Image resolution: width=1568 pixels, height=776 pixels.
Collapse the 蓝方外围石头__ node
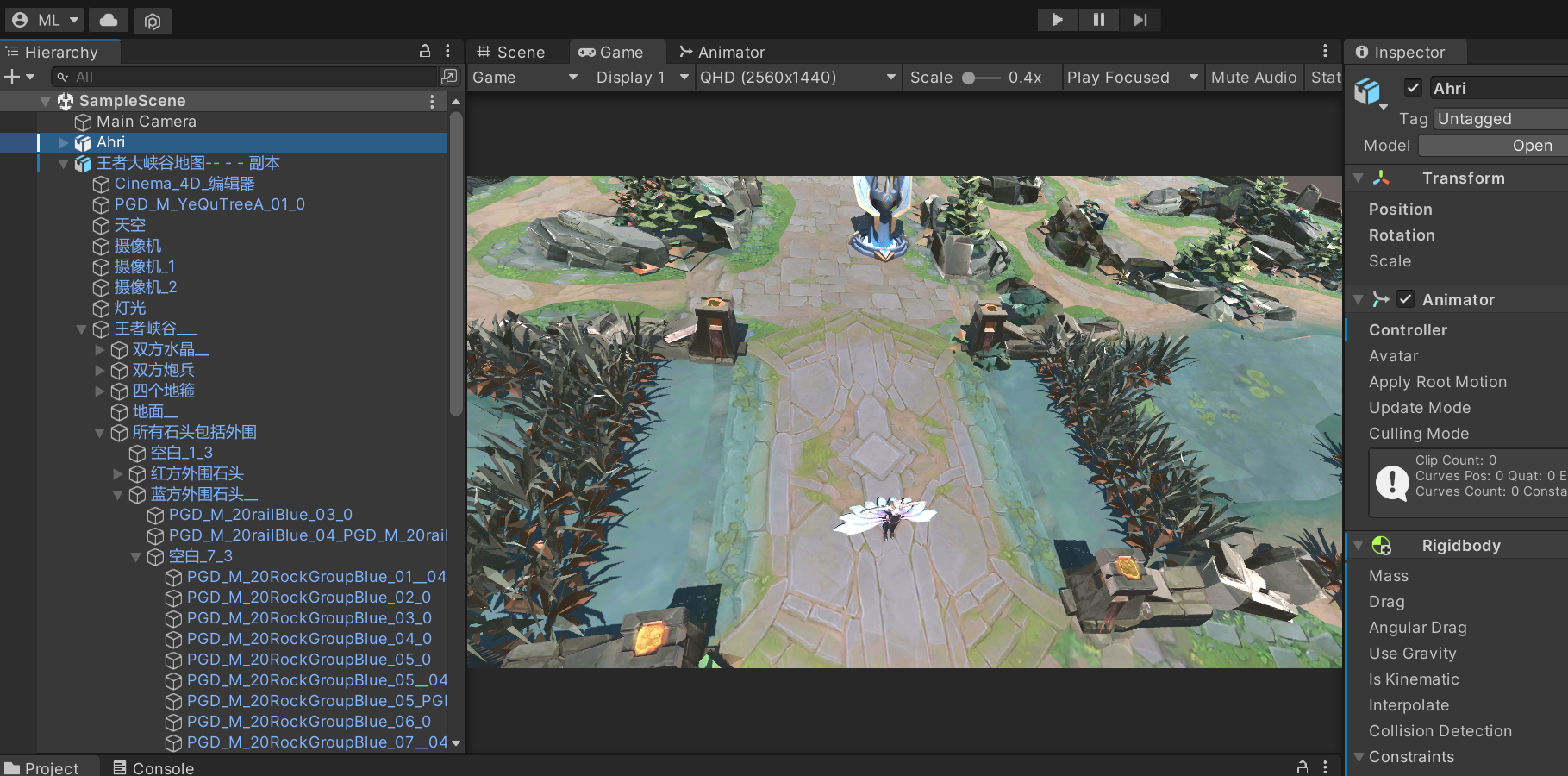click(x=117, y=494)
